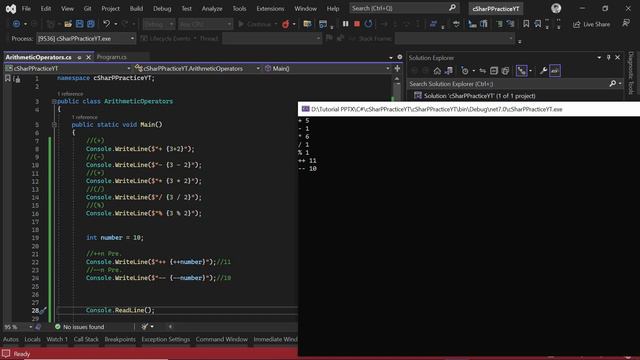
Task: Click the Solution Explorer search magnifier icon
Action: coord(613,84)
